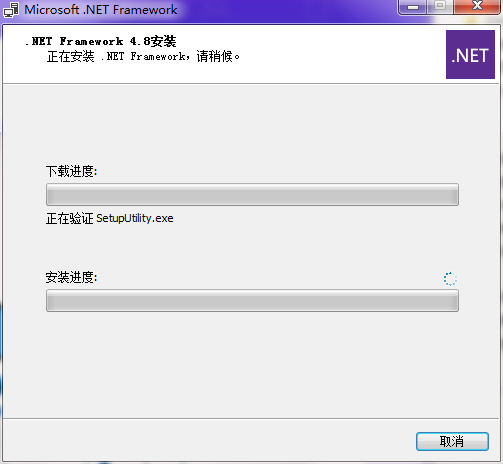
Task: Click the '下载进度:' label
Action: click(x=71, y=171)
